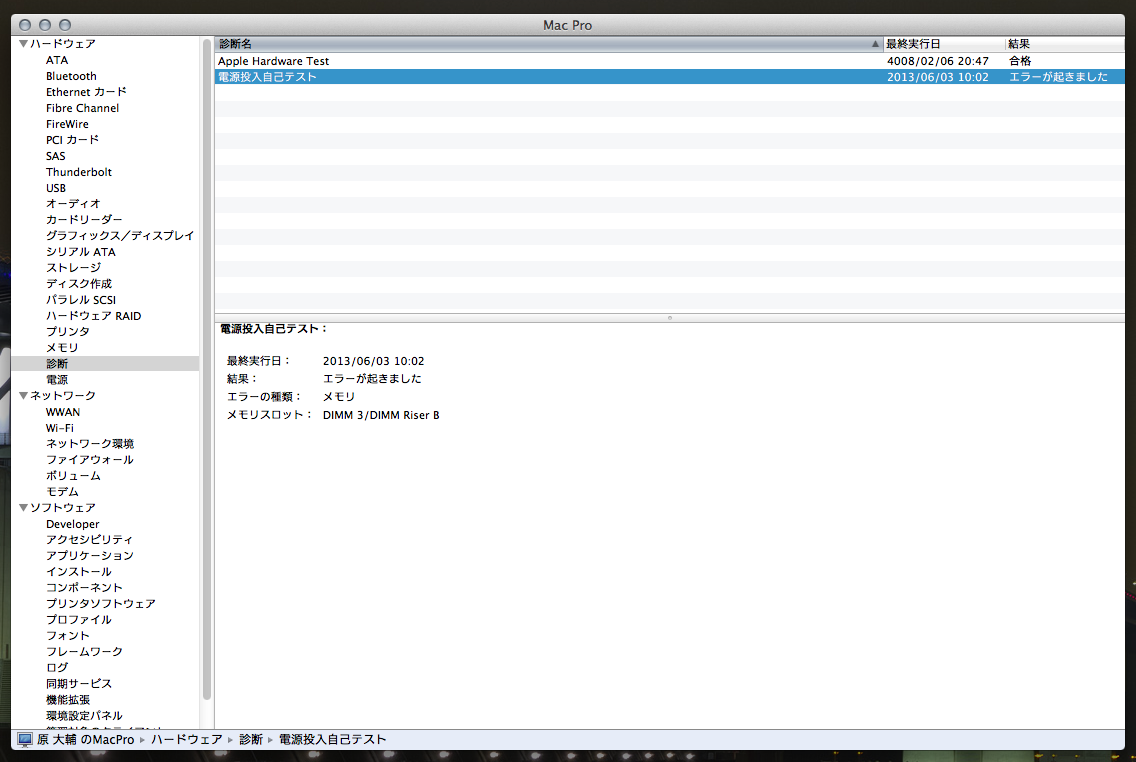Select WWAN under network
The image size is (1136, 762).
[62, 412]
